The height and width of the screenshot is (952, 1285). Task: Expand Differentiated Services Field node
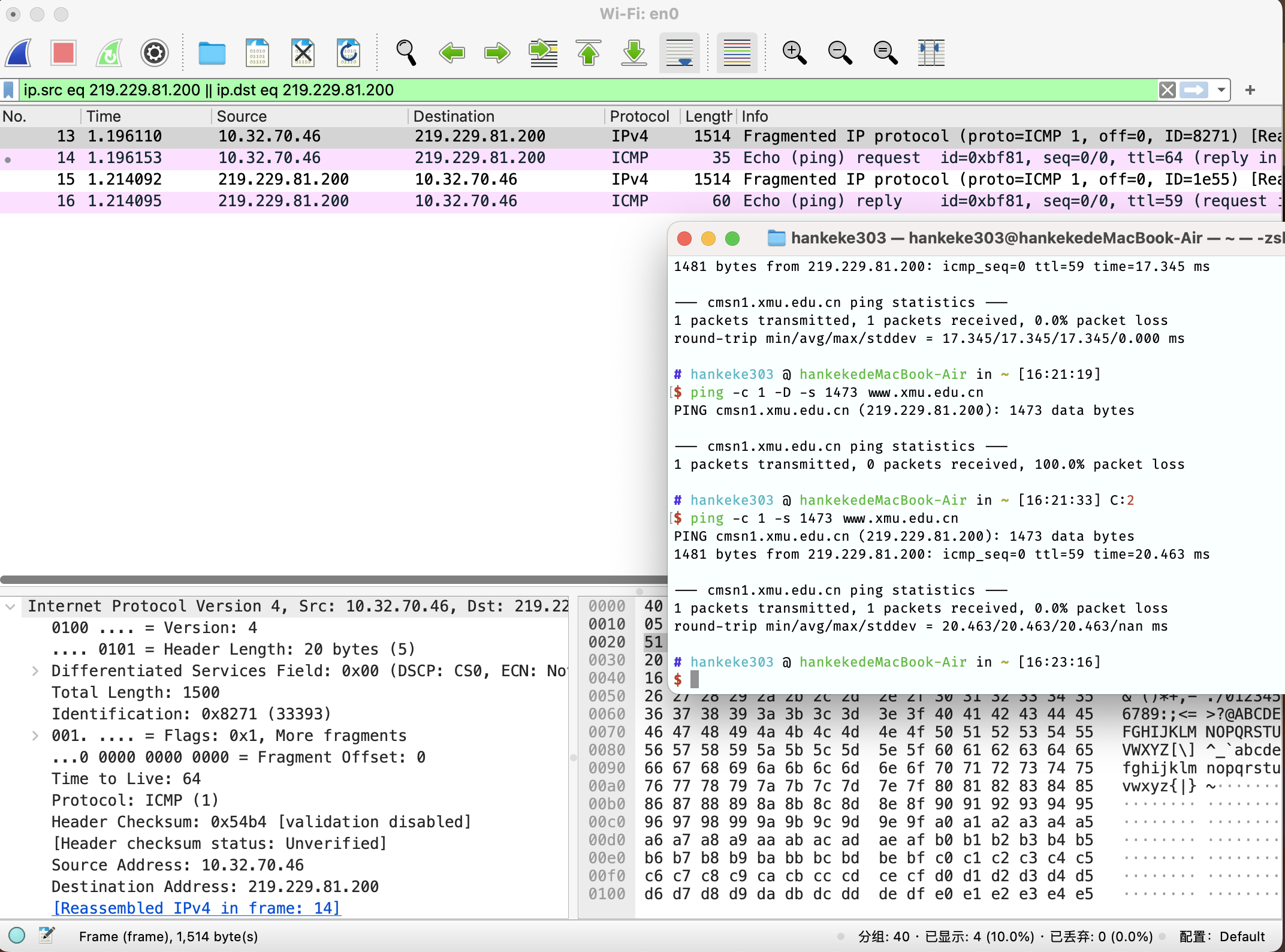click(35, 671)
